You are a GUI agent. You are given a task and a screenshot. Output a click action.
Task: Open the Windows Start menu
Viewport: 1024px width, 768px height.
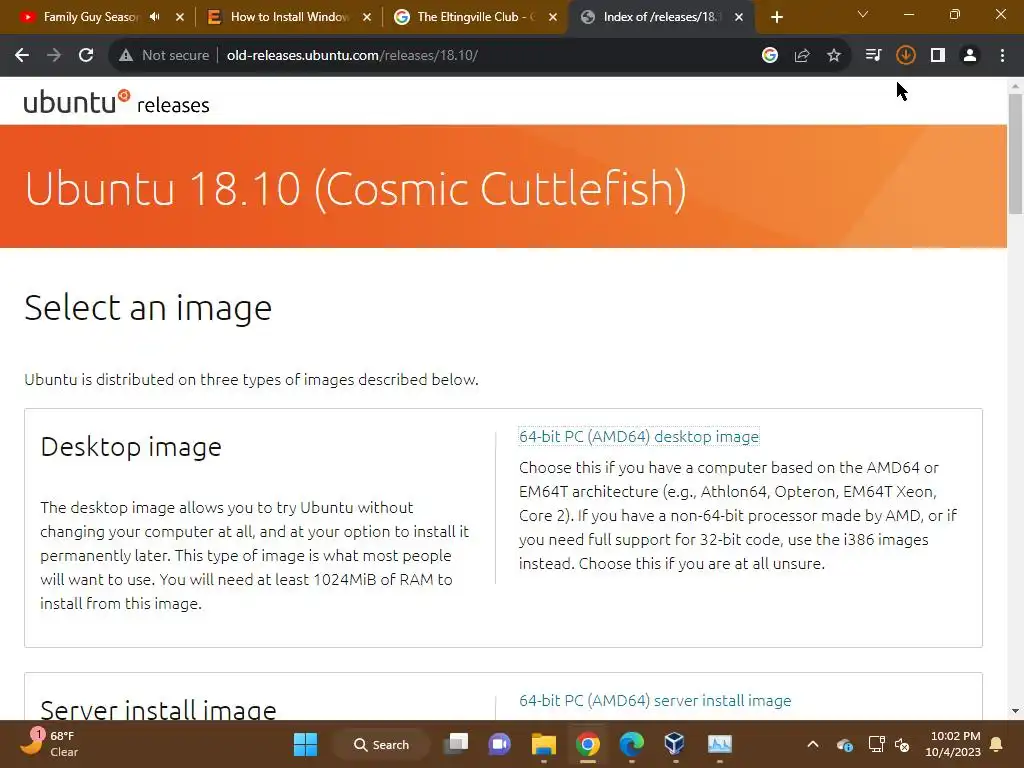(305, 744)
